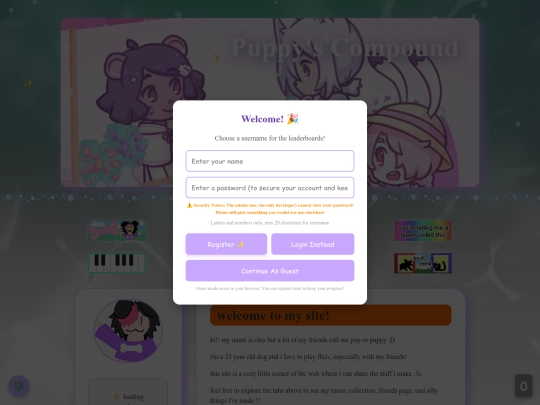This screenshot has height=405, width=540.
Task: Switch to Login Instead
Action: 313,244
